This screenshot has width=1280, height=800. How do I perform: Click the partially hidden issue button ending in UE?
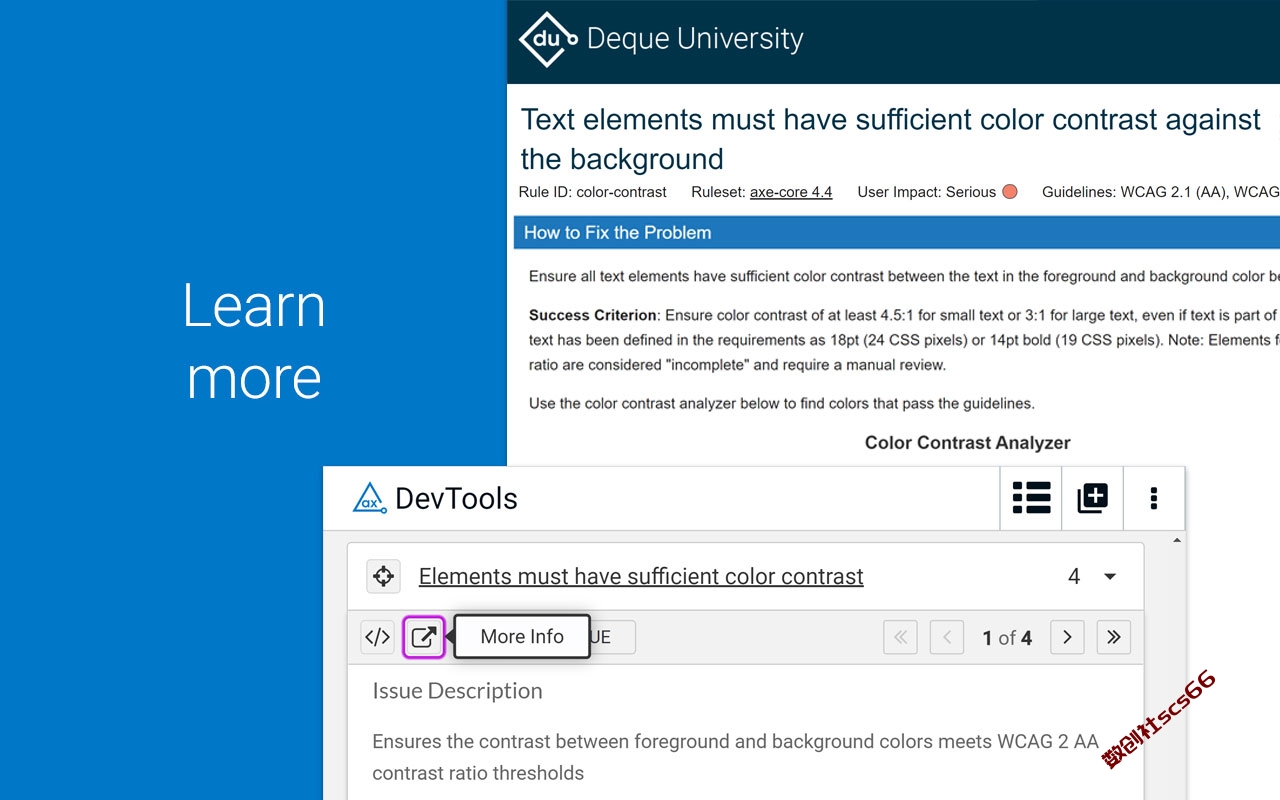click(612, 637)
